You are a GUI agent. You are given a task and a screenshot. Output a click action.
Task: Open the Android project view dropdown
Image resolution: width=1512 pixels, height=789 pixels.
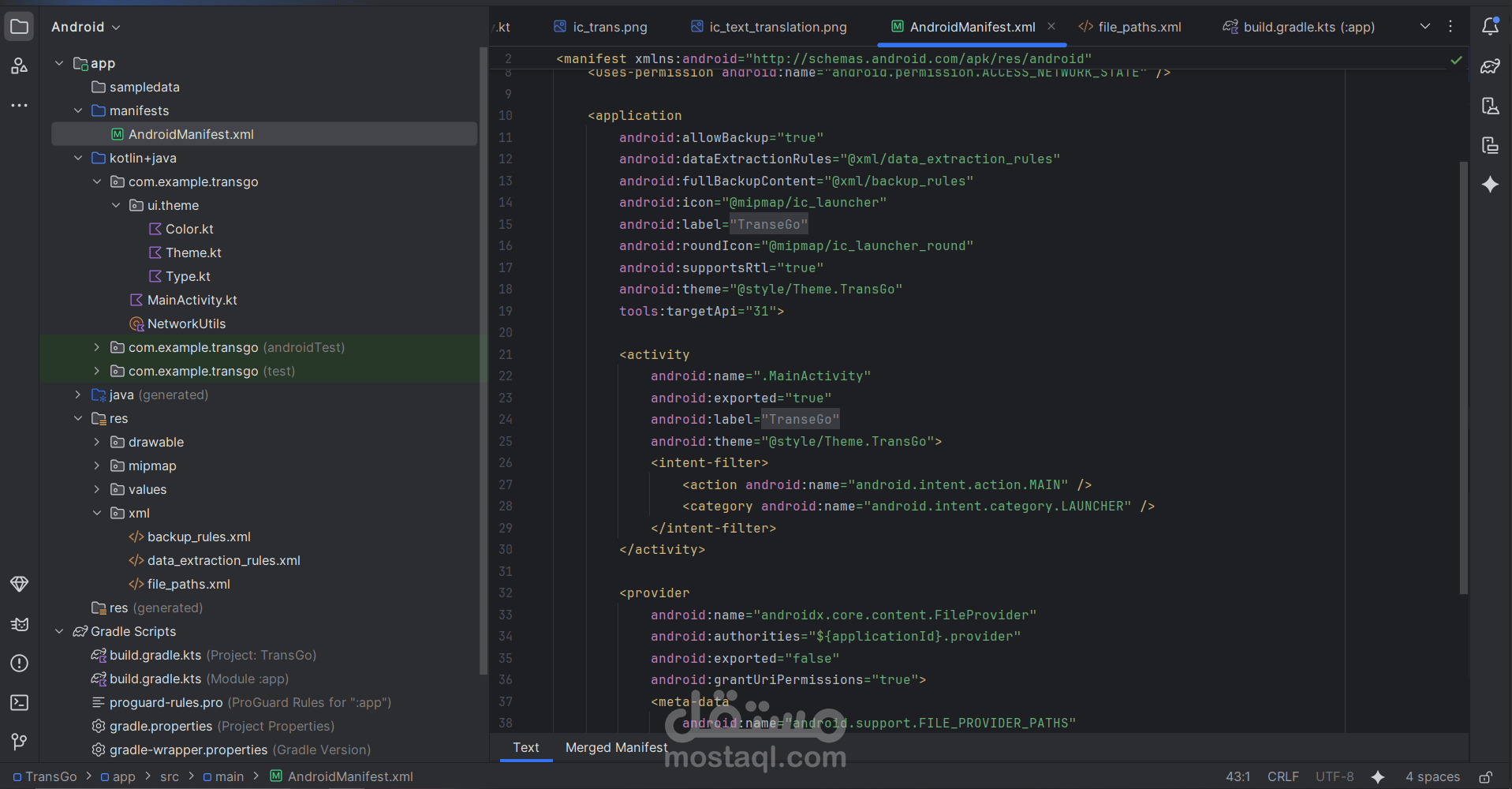pyautogui.click(x=86, y=27)
